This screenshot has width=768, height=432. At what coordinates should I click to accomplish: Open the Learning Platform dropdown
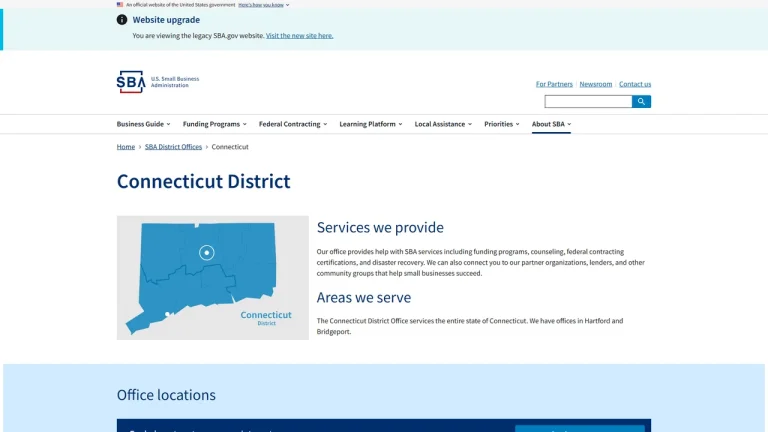click(x=371, y=124)
